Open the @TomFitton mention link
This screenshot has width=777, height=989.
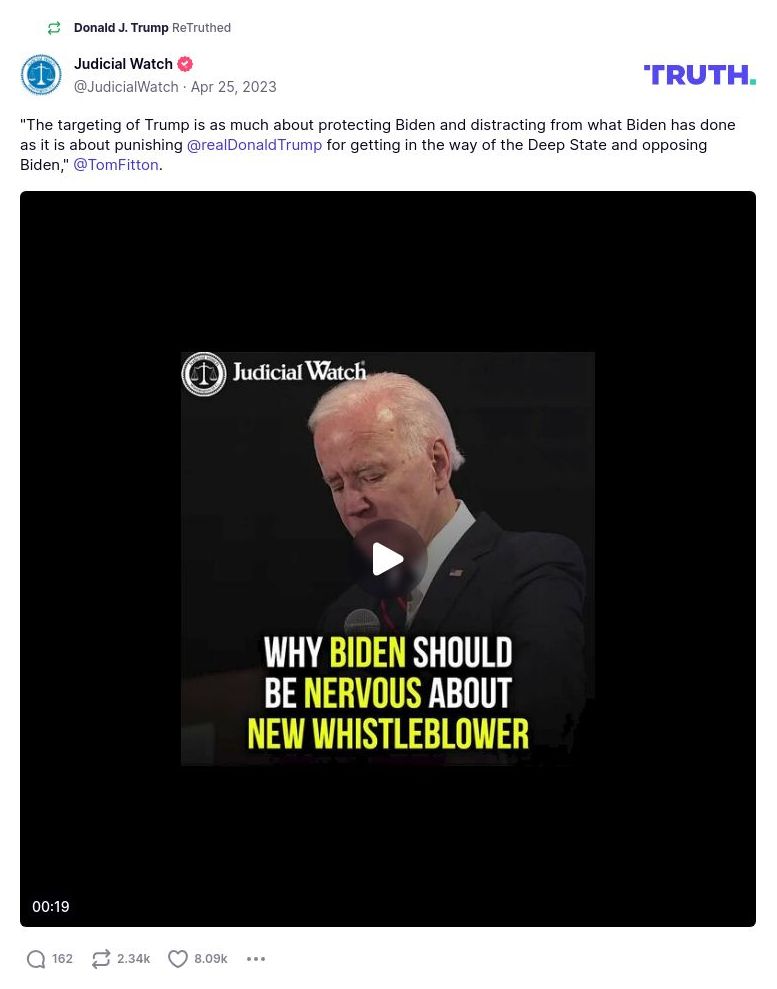(116, 165)
